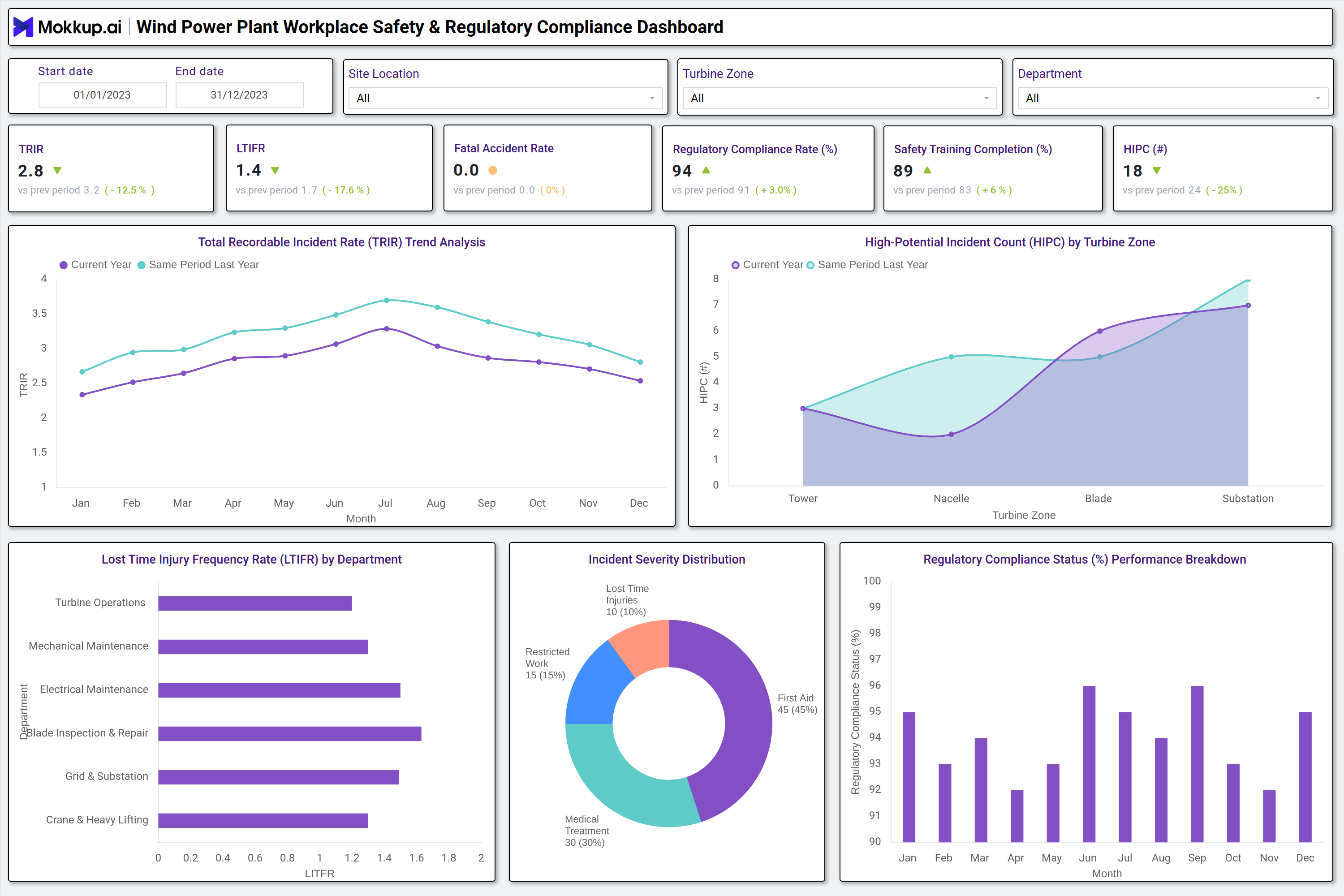Click the Apr compliance status bar

1017,816
